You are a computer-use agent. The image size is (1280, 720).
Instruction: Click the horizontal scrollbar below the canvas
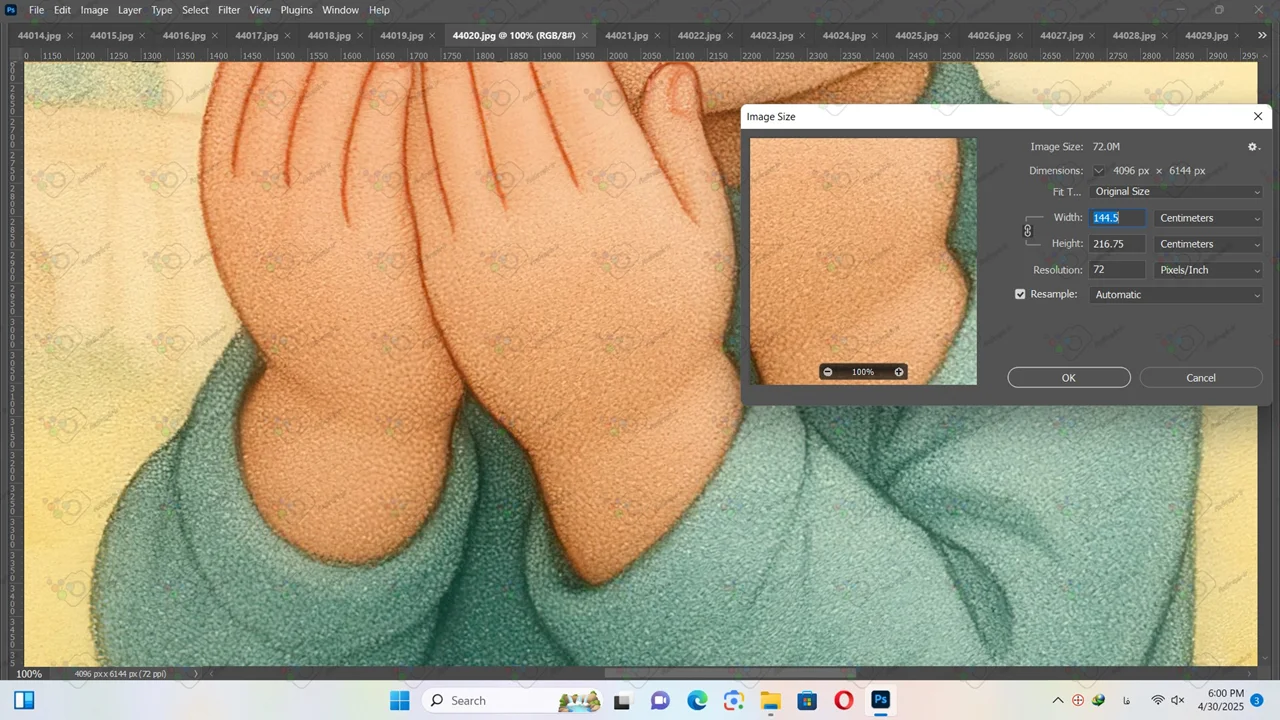coord(730,673)
